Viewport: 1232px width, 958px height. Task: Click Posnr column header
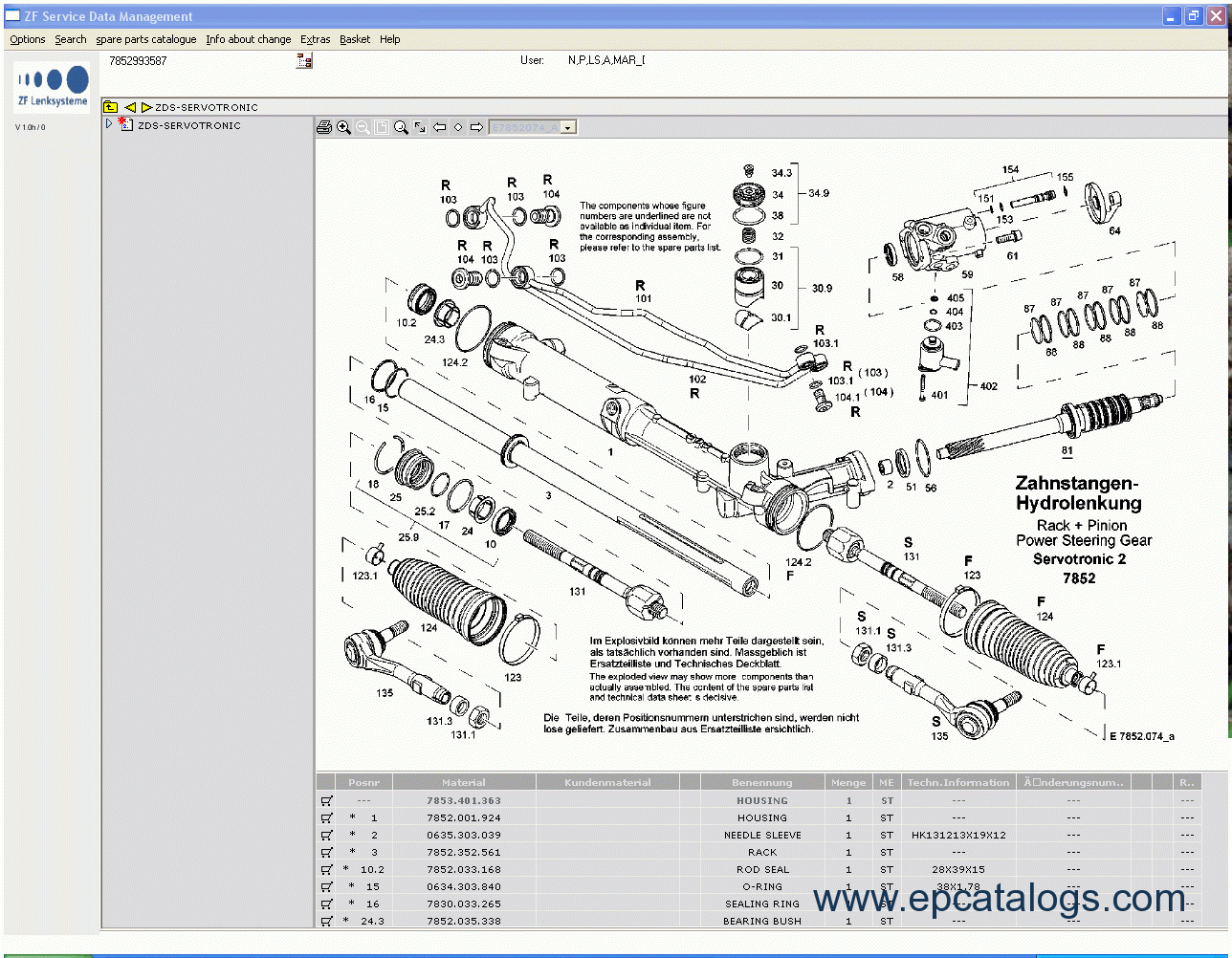click(363, 782)
